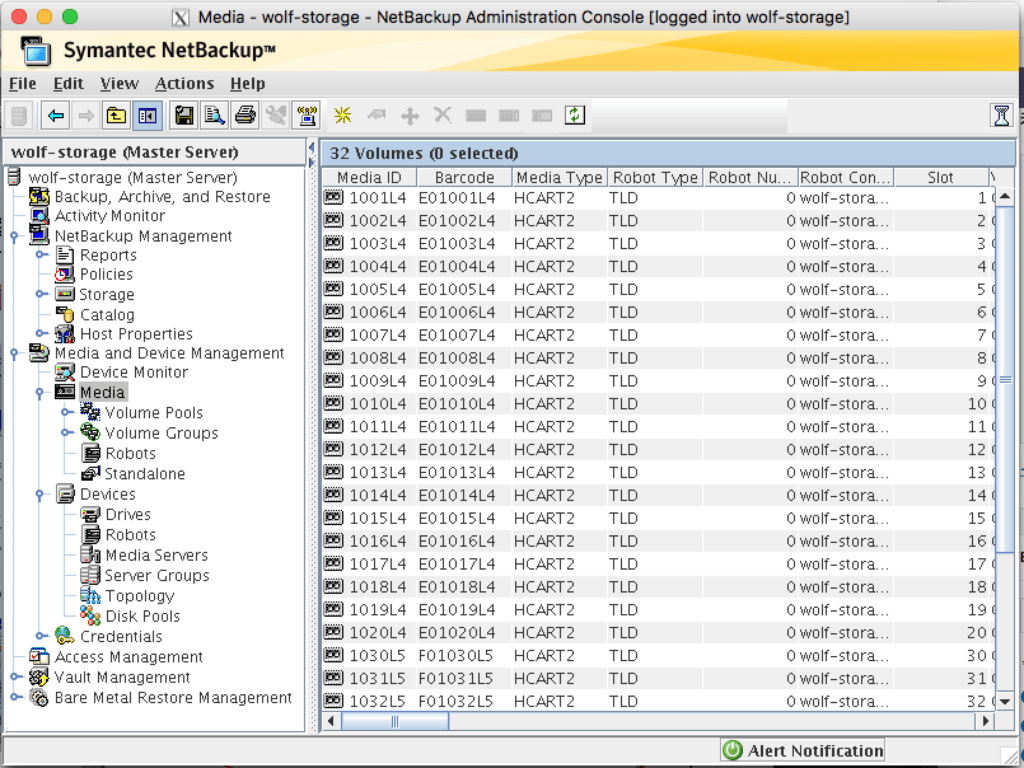Screen dimensions: 1024x768
Task: Click the Save/Export toolbar icon
Action: click(184, 115)
